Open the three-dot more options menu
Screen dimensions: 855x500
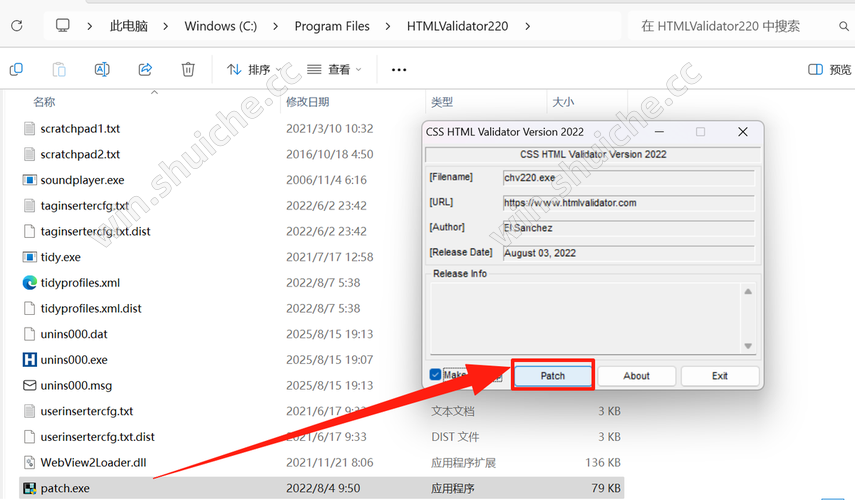[x=399, y=70]
